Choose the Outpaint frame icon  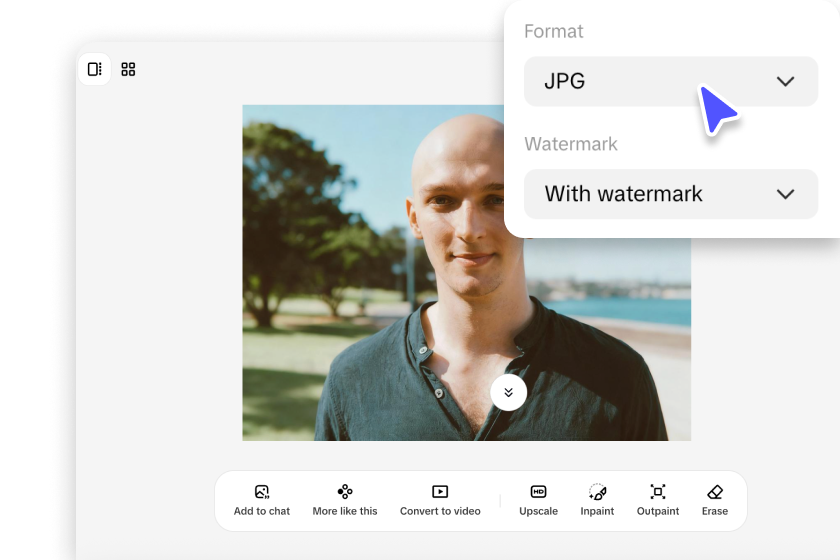pyautogui.click(x=657, y=491)
